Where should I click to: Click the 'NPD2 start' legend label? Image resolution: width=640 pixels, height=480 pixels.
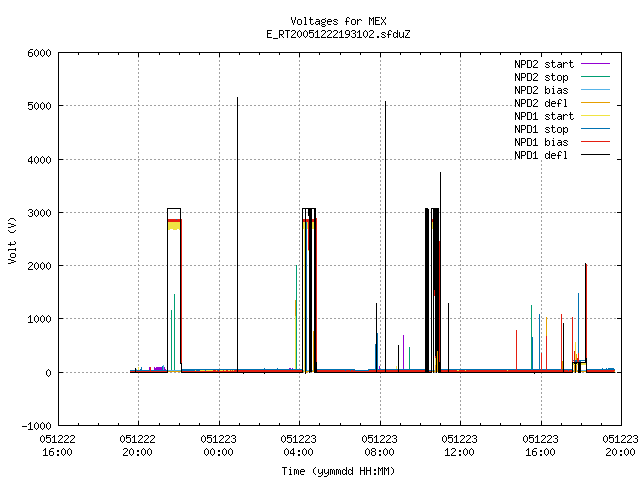(544, 64)
